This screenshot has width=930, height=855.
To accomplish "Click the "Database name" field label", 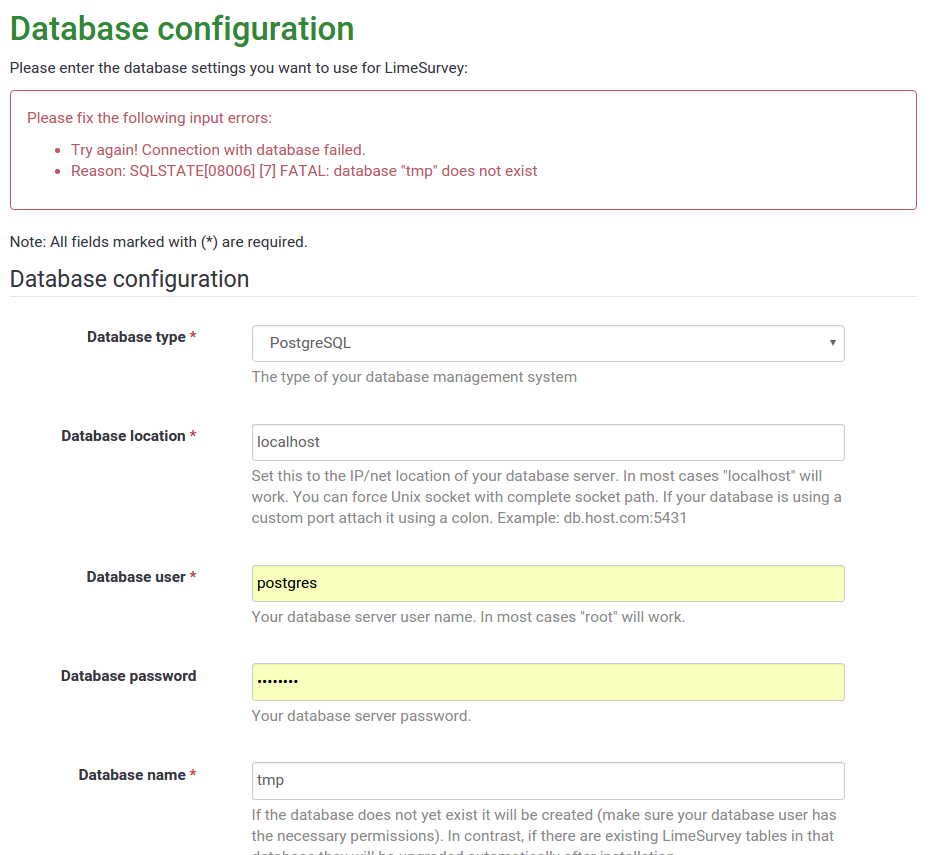I will (x=132, y=775).
